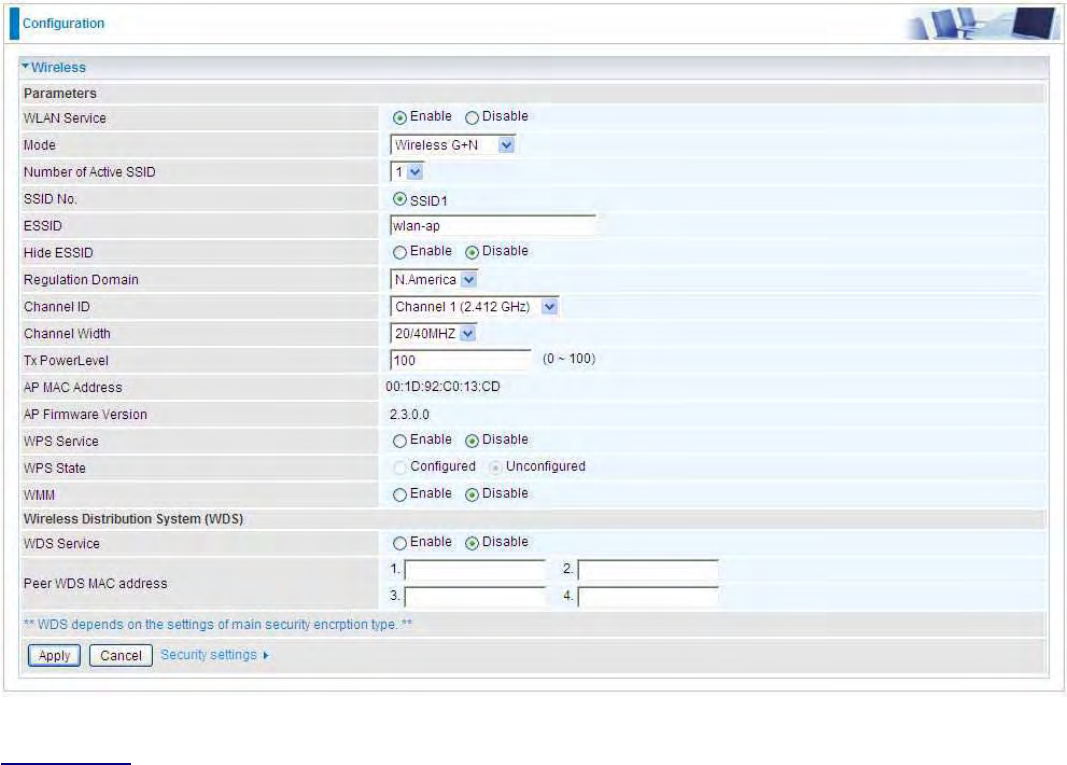Image resolution: width=1067 pixels, height=765 pixels.
Task: Enable WPS Service radio button
Action: click(x=399, y=441)
